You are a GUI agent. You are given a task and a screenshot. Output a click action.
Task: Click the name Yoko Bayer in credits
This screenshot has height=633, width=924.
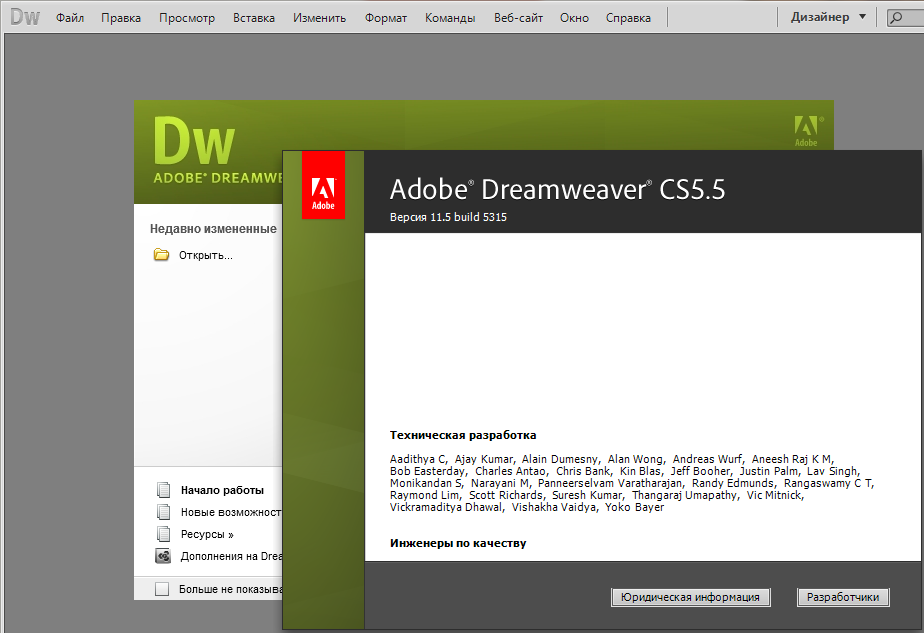tap(634, 507)
